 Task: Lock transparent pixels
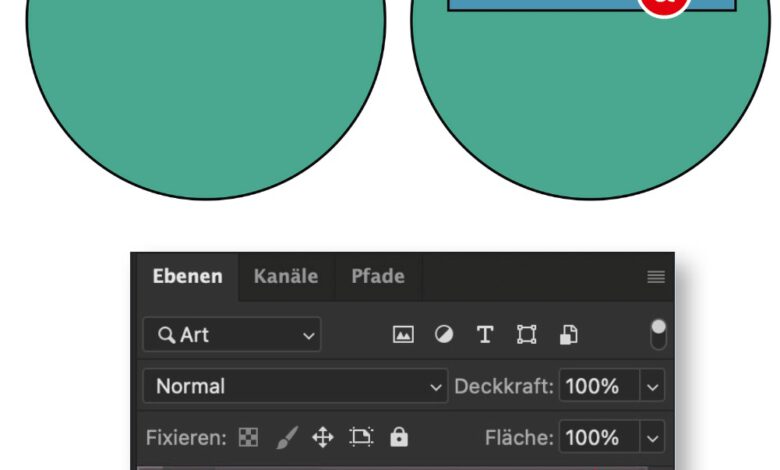(248, 438)
